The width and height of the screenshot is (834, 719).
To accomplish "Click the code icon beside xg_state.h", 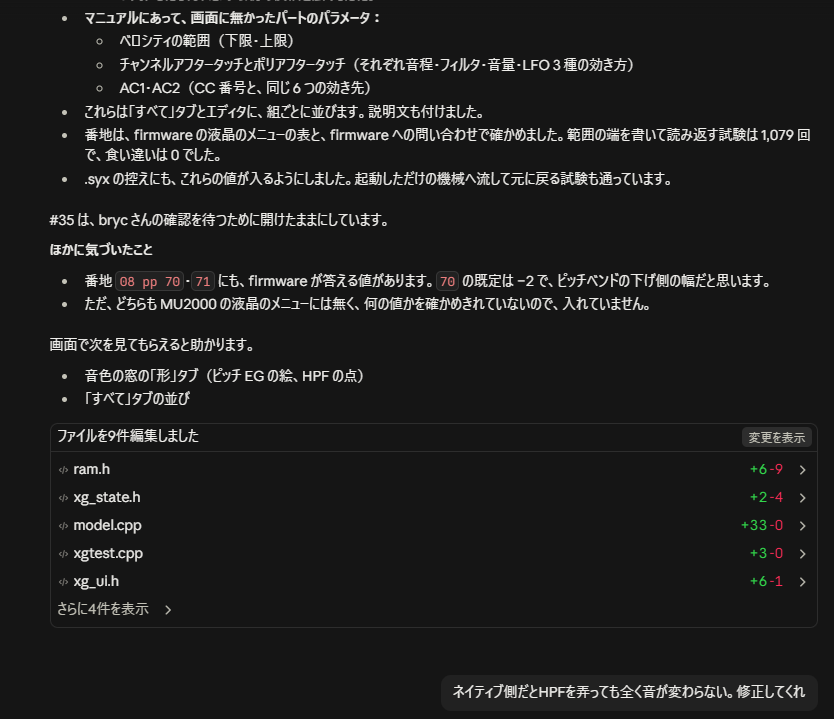I will pos(63,498).
